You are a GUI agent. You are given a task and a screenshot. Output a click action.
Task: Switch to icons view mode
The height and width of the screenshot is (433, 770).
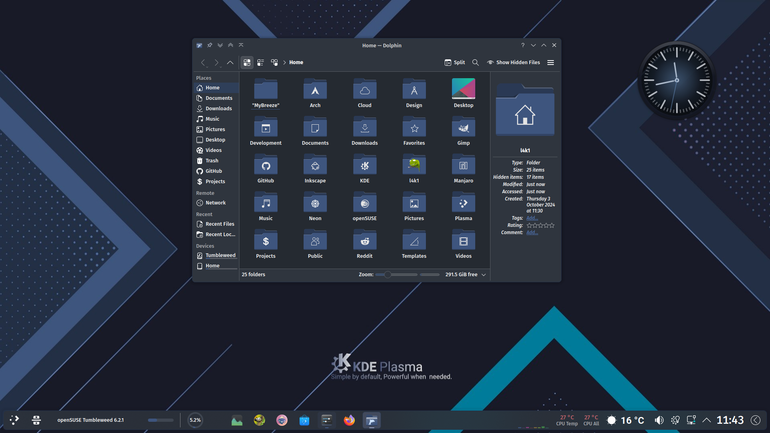click(x=247, y=62)
